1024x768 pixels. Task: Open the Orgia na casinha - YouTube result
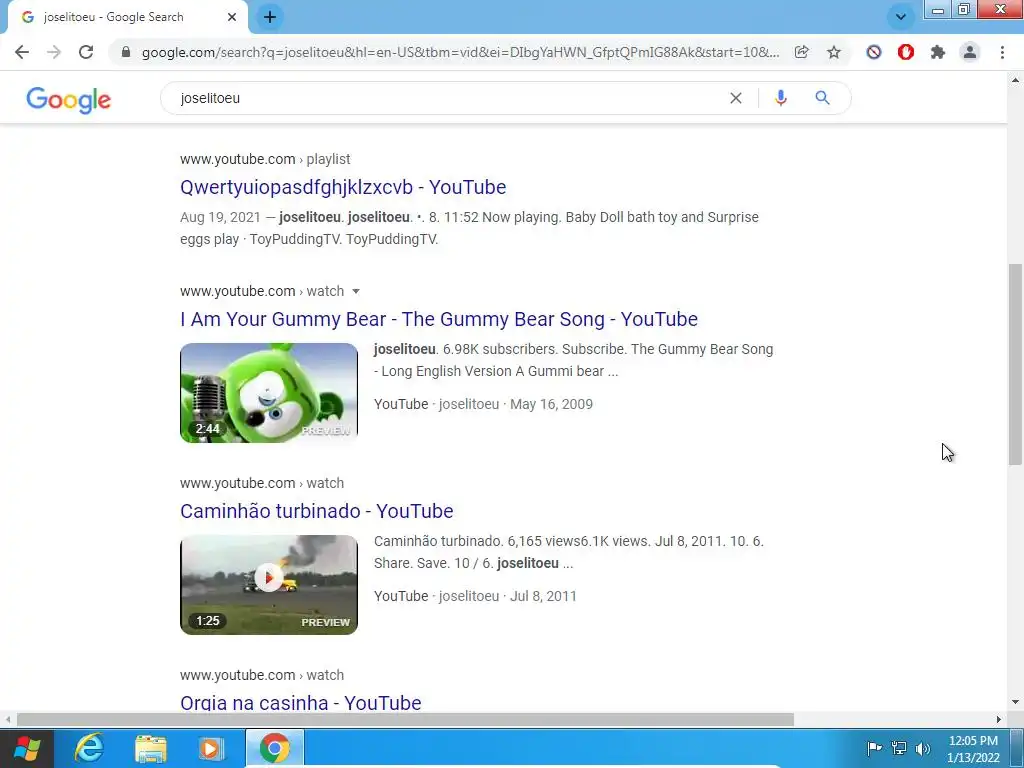click(300, 703)
